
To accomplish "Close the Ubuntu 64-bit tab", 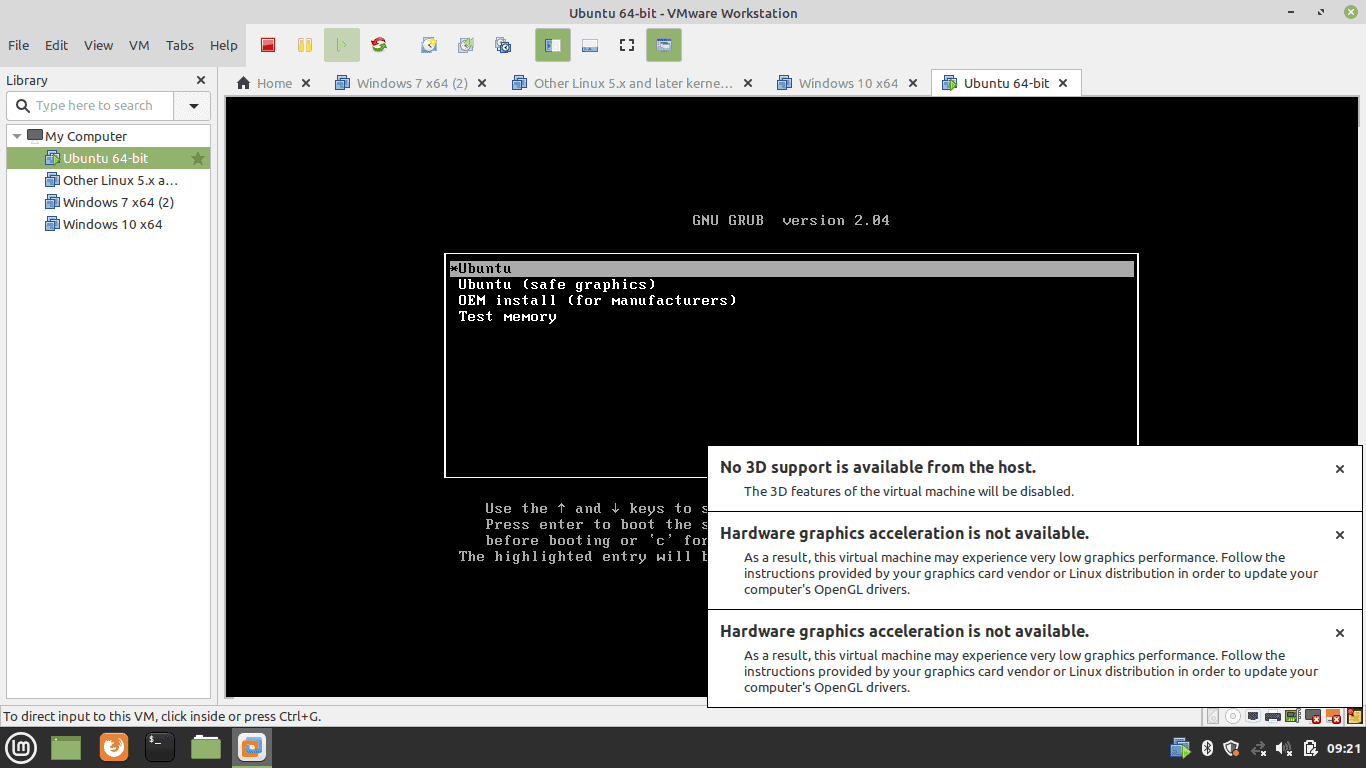I will coord(1063,83).
